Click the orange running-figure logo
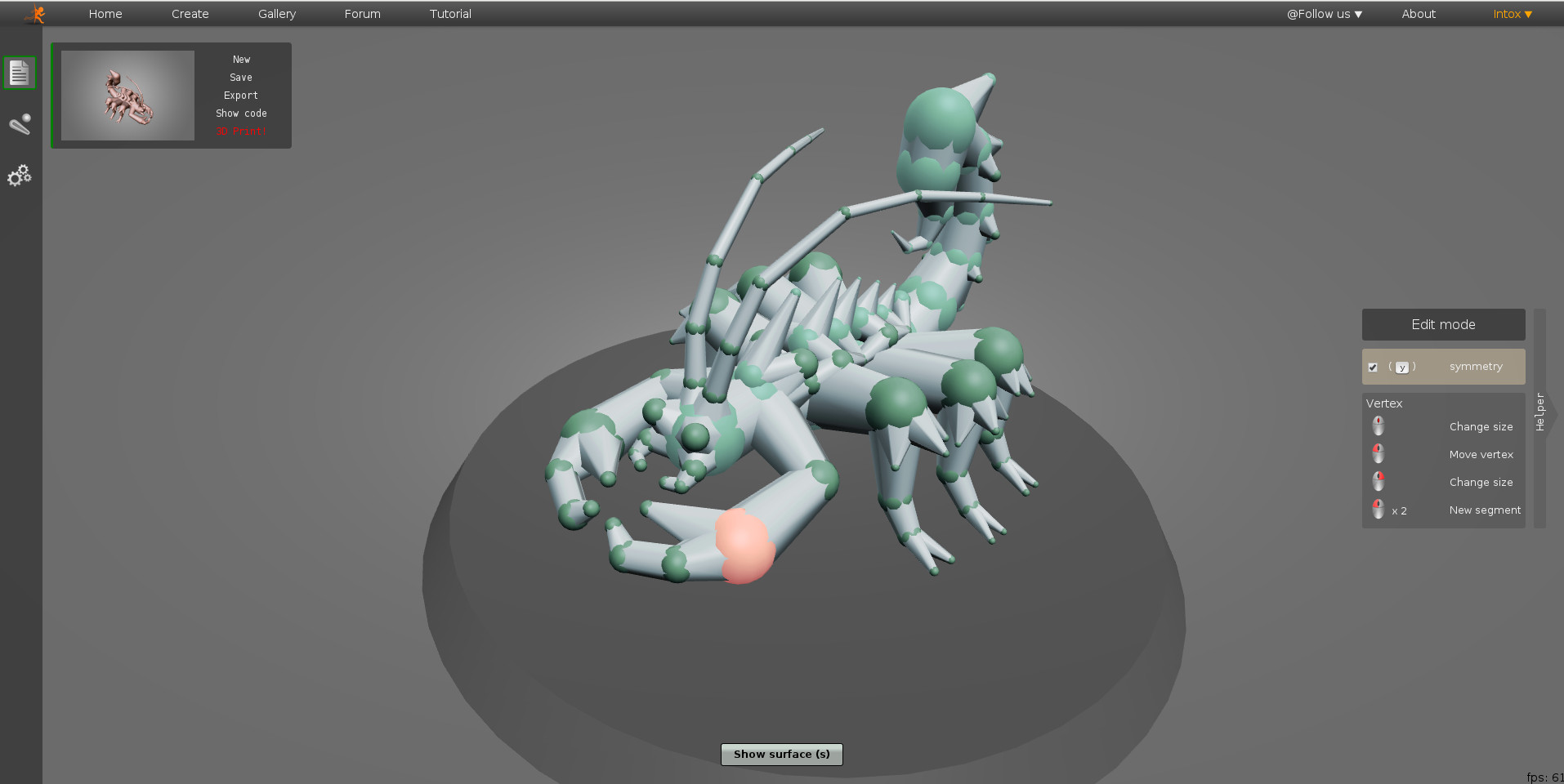Image resolution: width=1564 pixels, height=784 pixels. (35, 14)
